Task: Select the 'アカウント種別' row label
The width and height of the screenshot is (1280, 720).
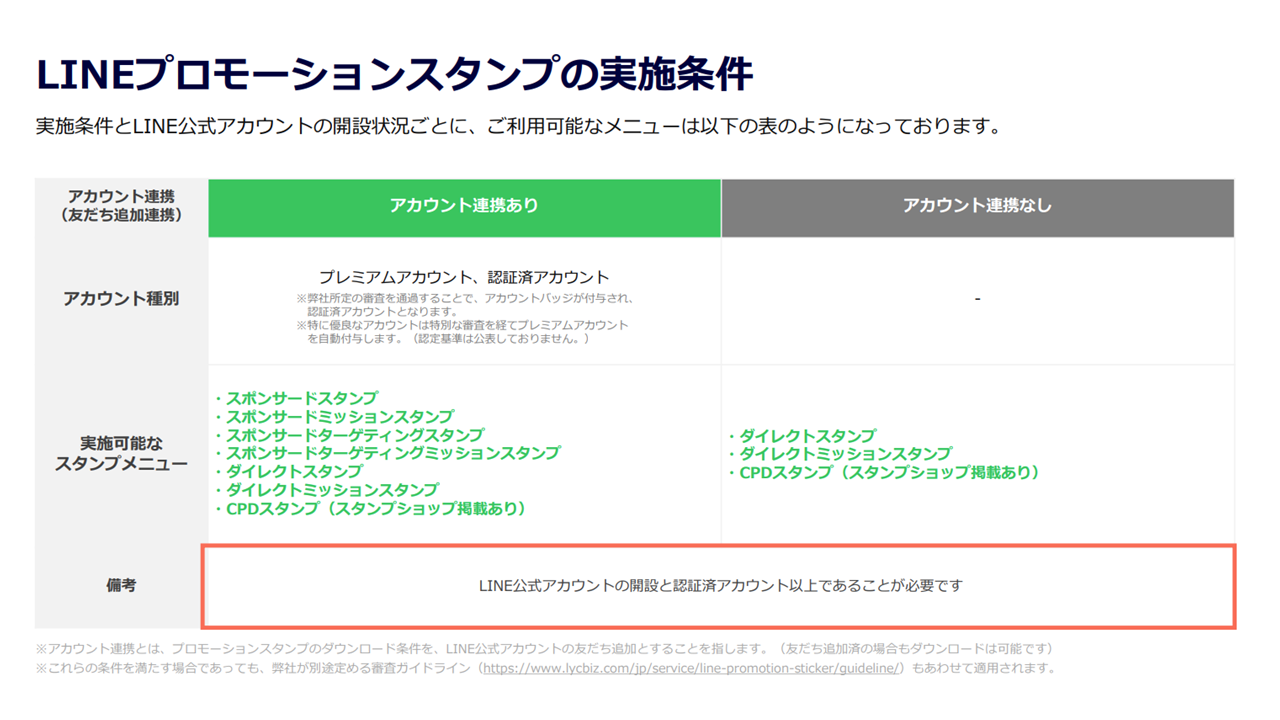Action: pos(121,299)
